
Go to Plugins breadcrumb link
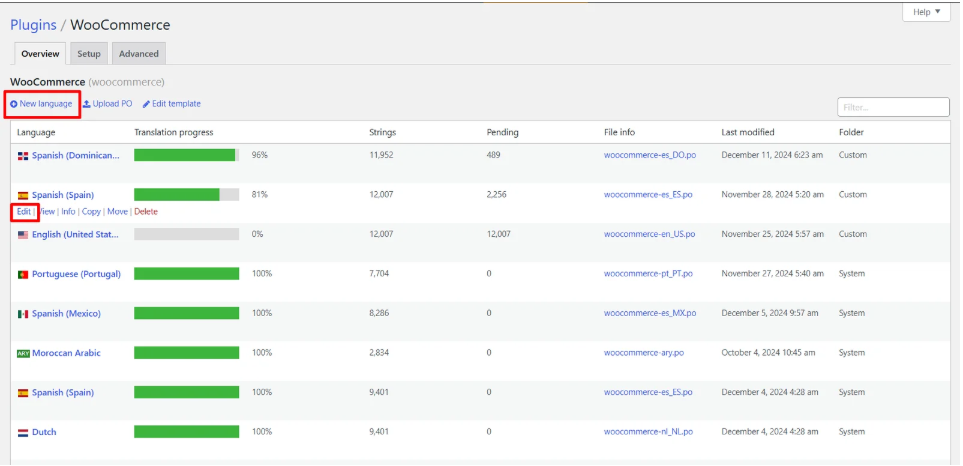point(33,25)
